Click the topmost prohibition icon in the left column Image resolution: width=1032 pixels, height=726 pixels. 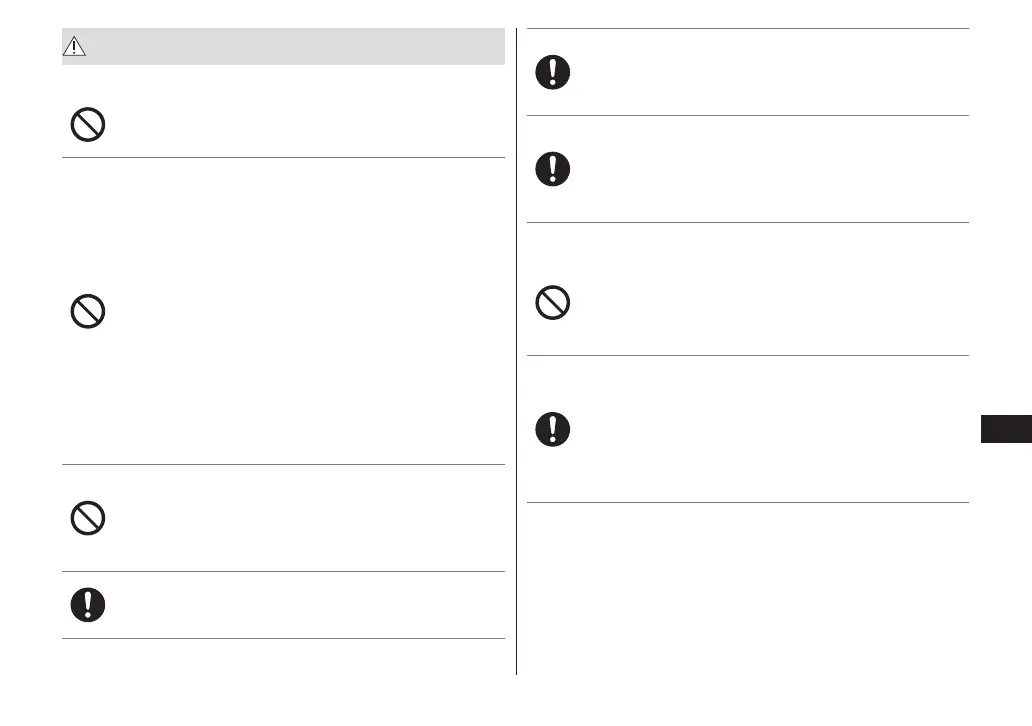88,124
